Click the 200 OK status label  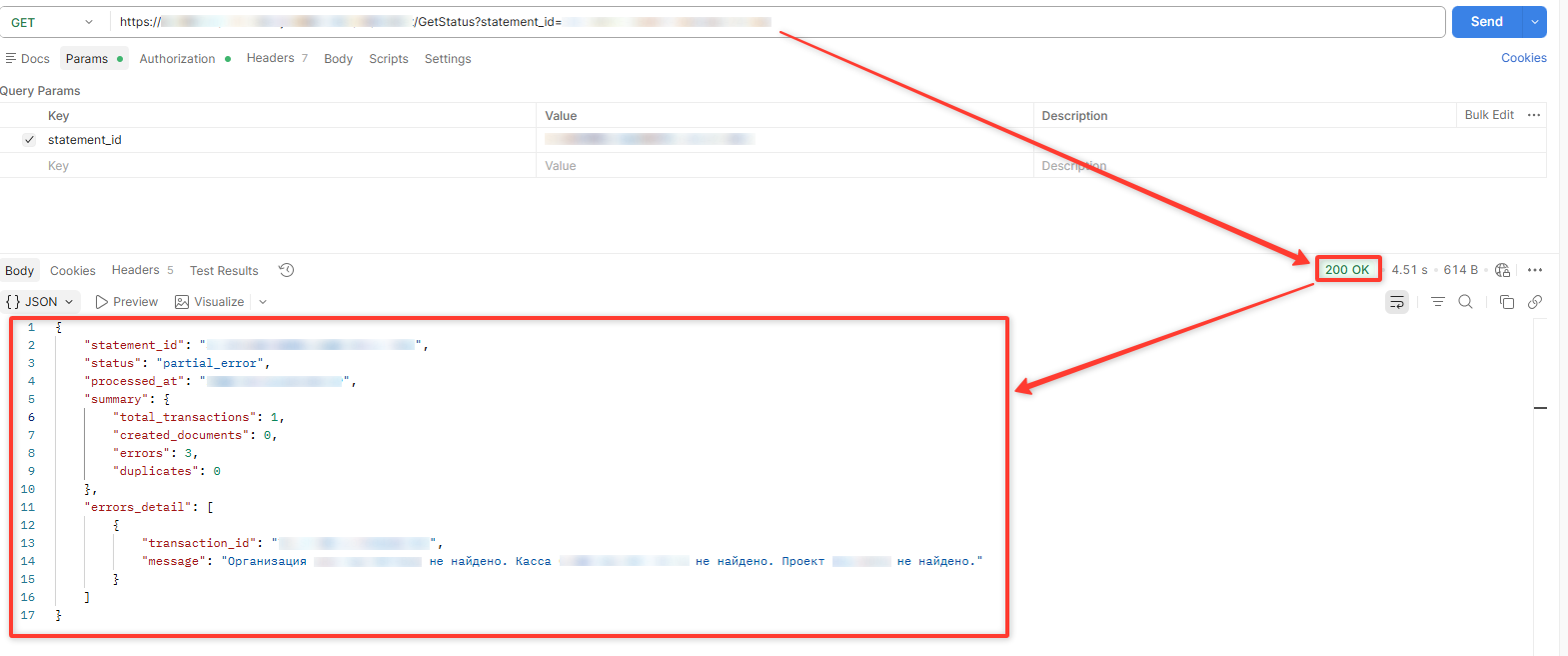tap(1347, 269)
